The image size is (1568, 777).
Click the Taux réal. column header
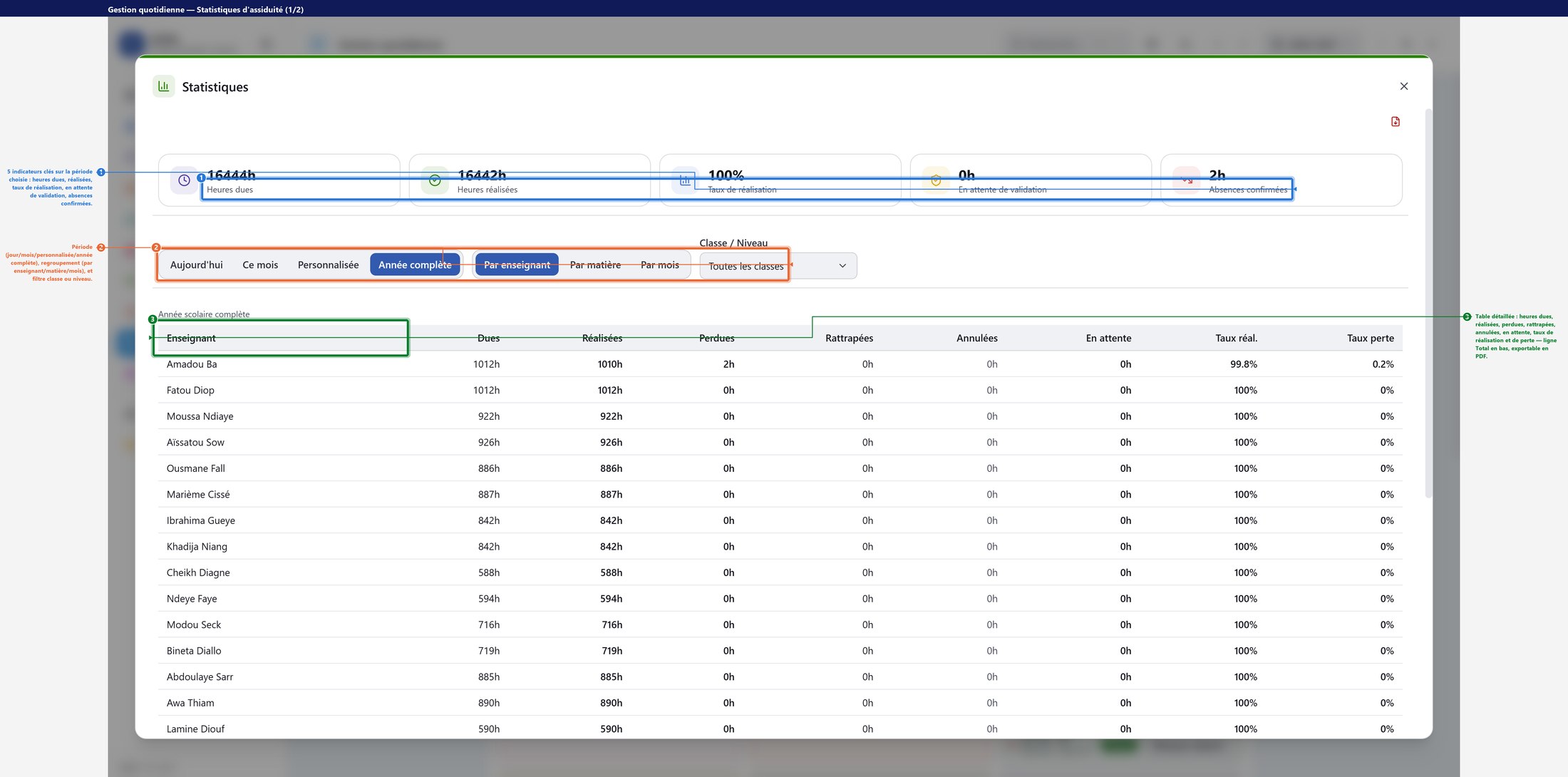pyautogui.click(x=1237, y=338)
